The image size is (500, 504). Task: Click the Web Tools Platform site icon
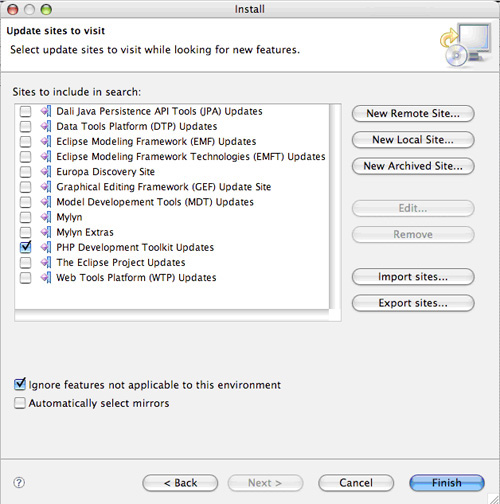(46, 277)
